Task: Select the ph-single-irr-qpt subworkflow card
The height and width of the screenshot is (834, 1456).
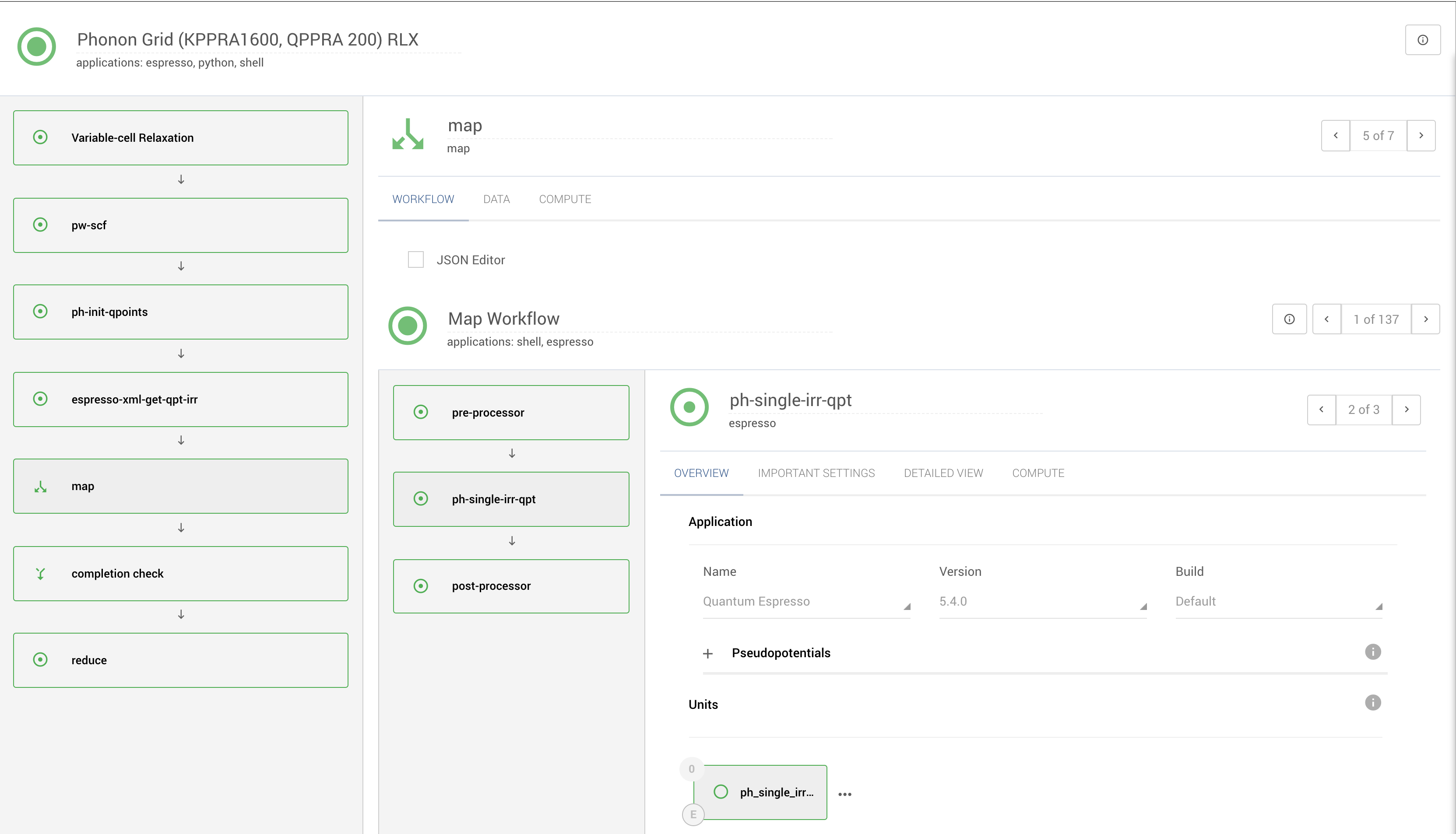Action: pyautogui.click(x=511, y=500)
